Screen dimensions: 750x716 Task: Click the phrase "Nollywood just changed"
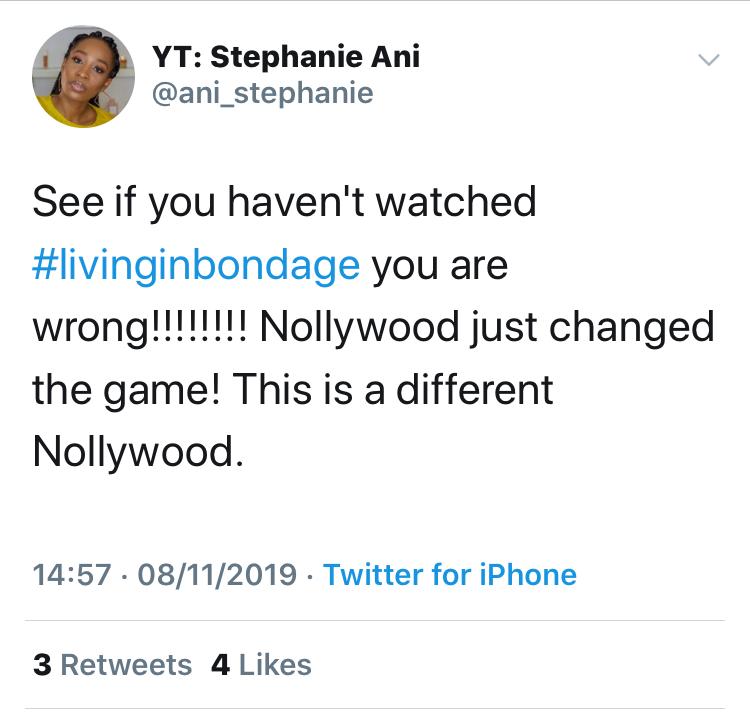pos(487,327)
